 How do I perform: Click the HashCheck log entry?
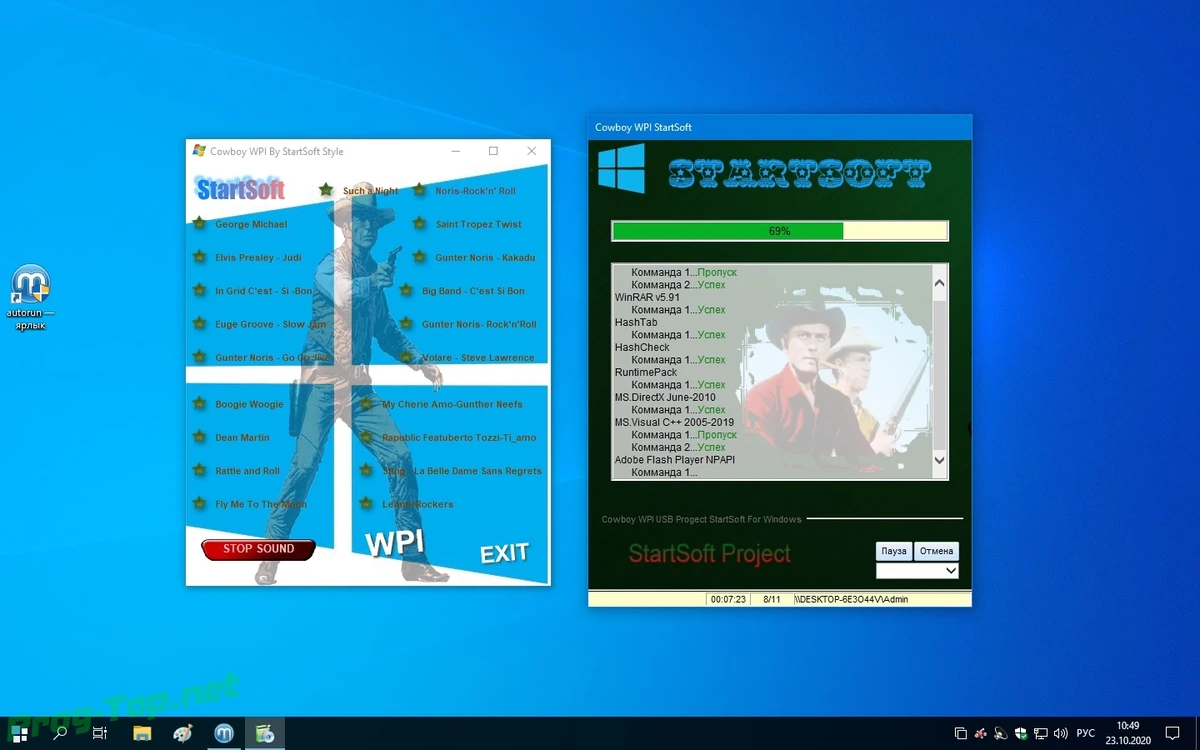(642, 347)
